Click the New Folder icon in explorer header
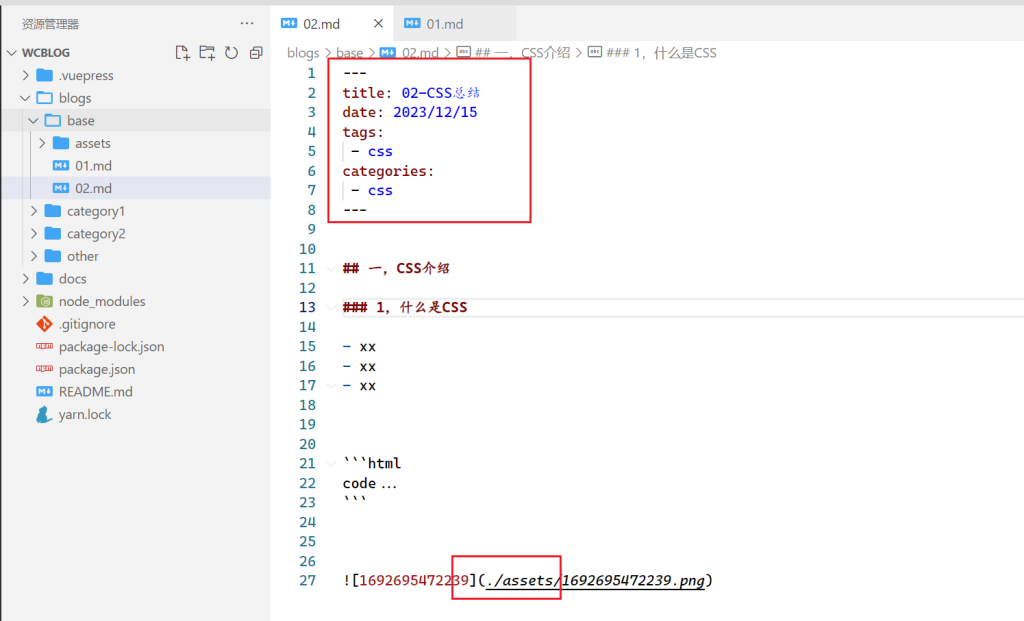The image size is (1024, 621). [x=207, y=53]
